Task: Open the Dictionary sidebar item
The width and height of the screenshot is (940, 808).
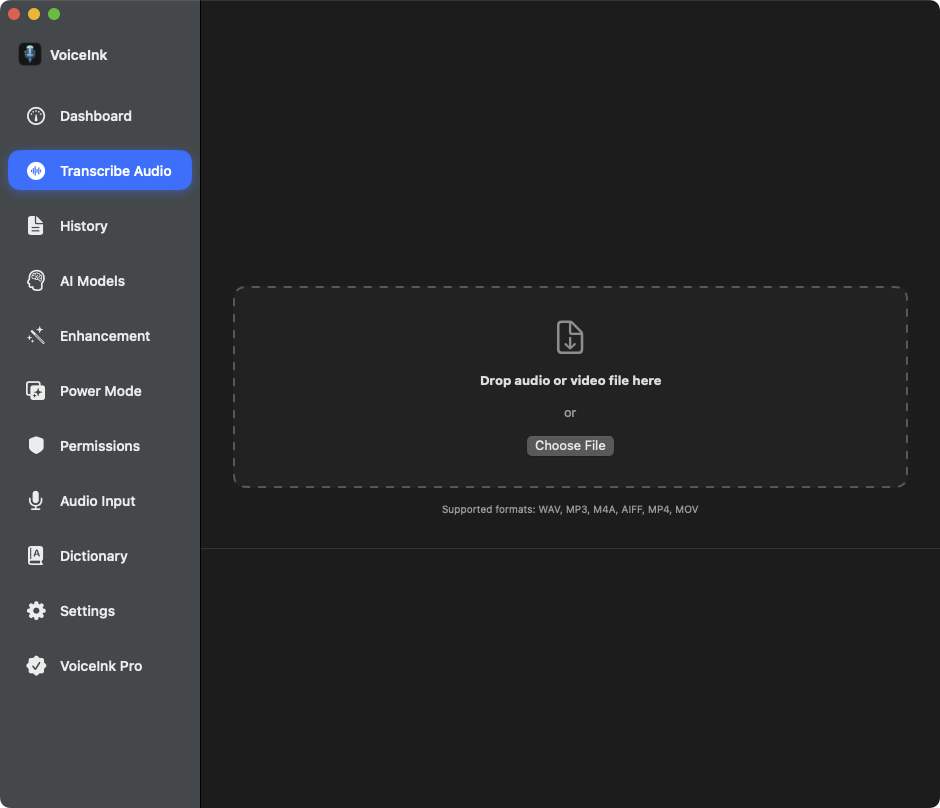Action: pos(93,556)
